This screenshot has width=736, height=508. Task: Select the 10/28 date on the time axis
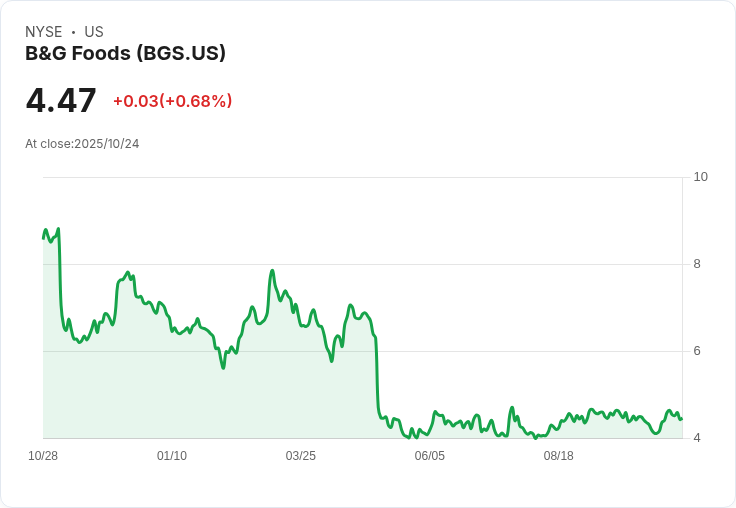pyautogui.click(x=43, y=456)
